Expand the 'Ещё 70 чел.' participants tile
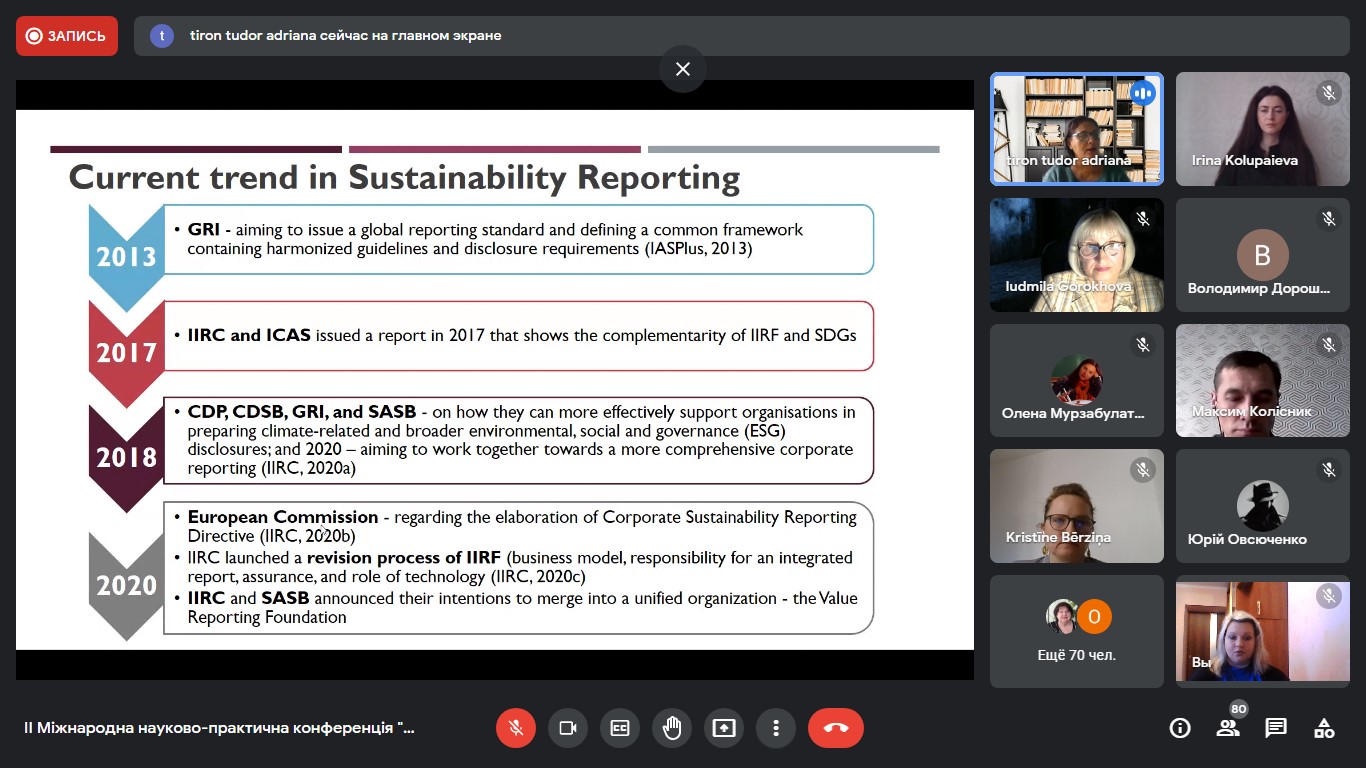Image resolution: width=1366 pixels, height=768 pixels. (1077, 631)
